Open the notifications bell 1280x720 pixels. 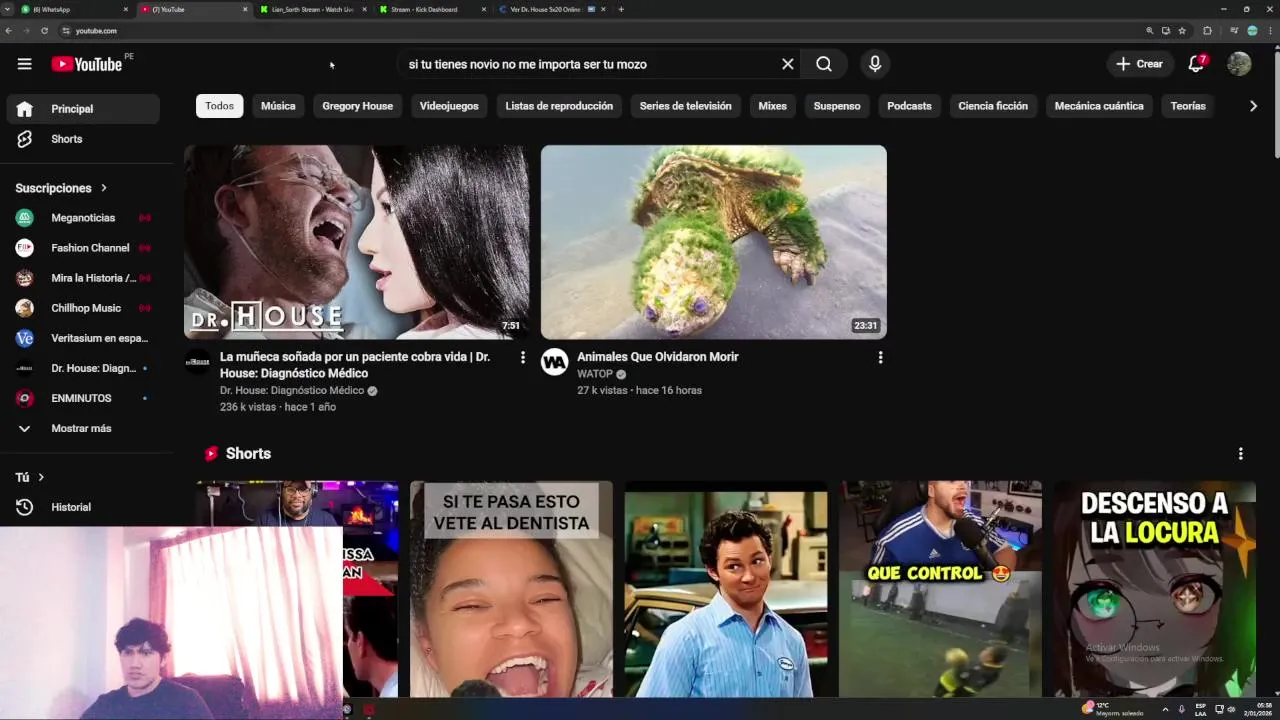click(x=1196, y=64)
